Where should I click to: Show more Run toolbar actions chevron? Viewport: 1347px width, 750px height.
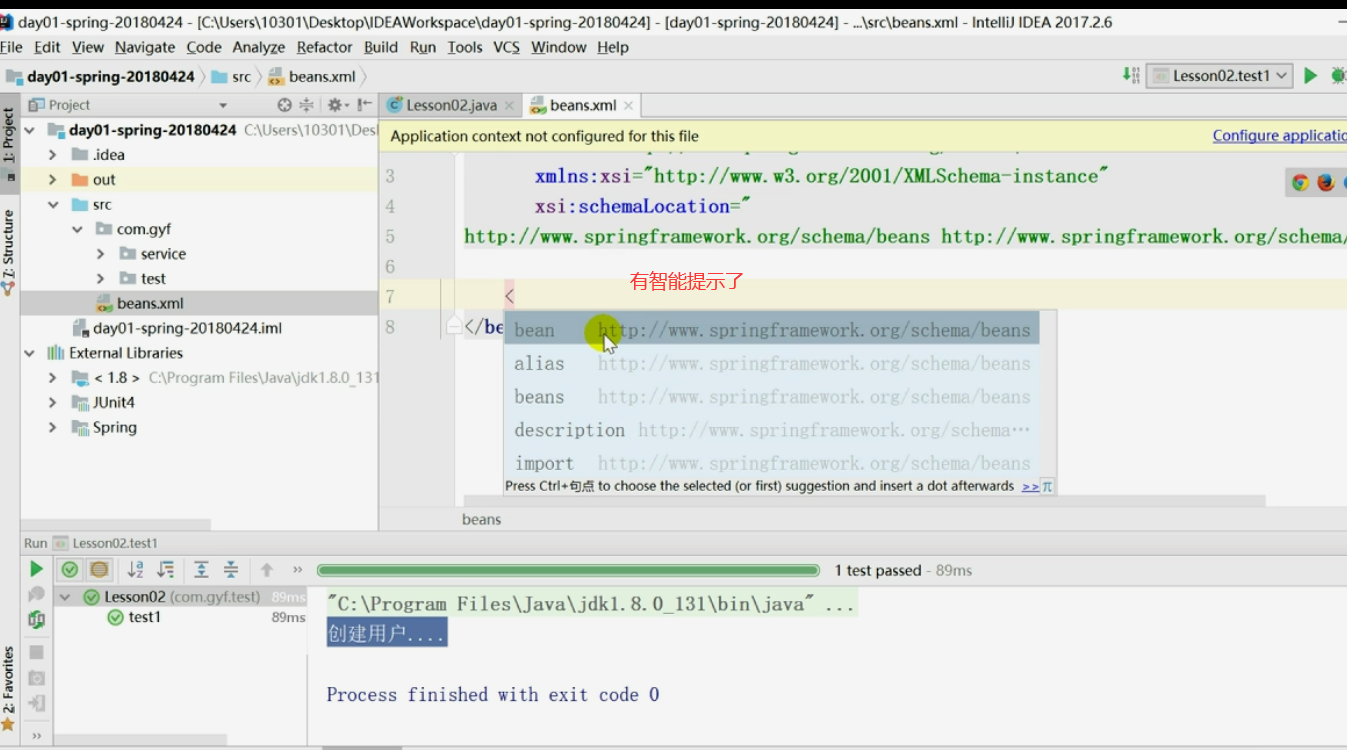[x=297, y=570]
